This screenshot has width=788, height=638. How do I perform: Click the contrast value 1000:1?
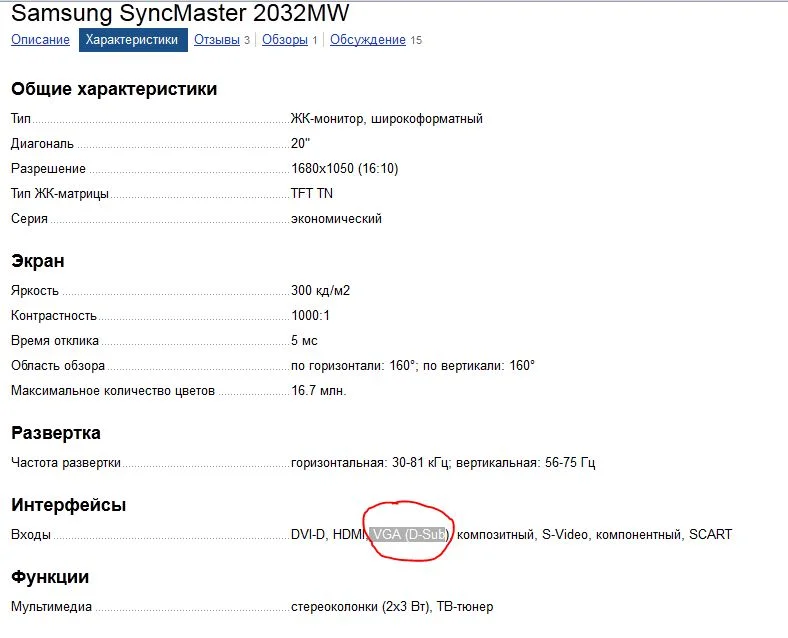(310, 315)
